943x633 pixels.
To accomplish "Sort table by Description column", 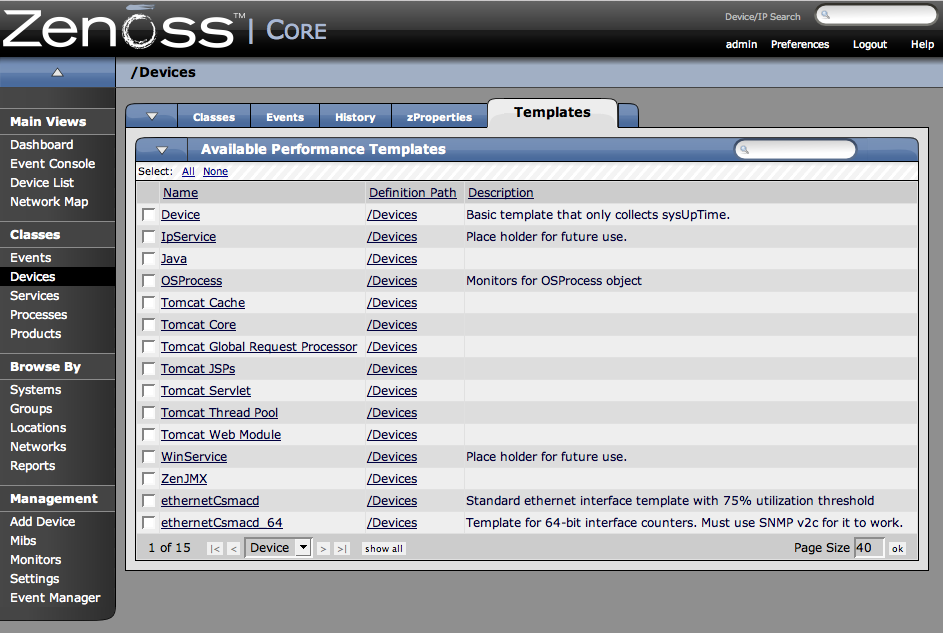I will tap(500, 193).
